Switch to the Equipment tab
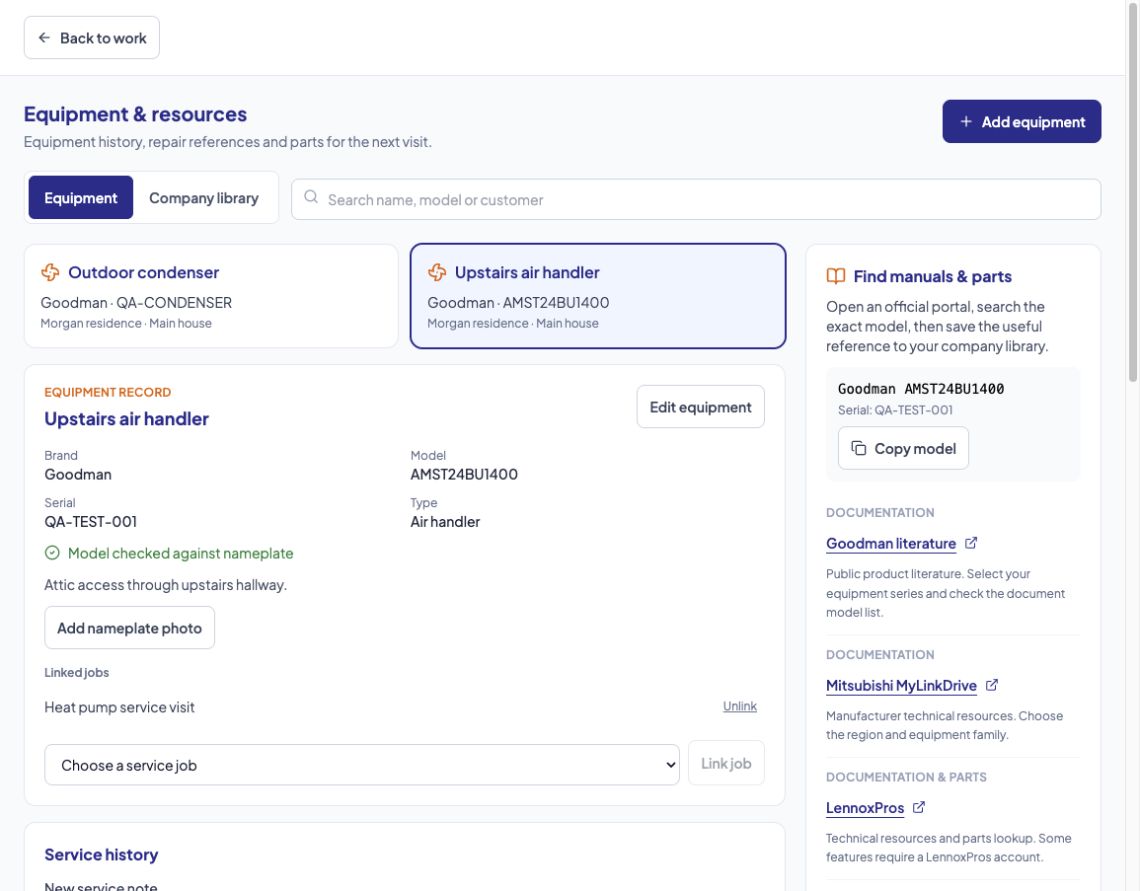The height and width of the screenshot is (891, 1140). (81, 198)
